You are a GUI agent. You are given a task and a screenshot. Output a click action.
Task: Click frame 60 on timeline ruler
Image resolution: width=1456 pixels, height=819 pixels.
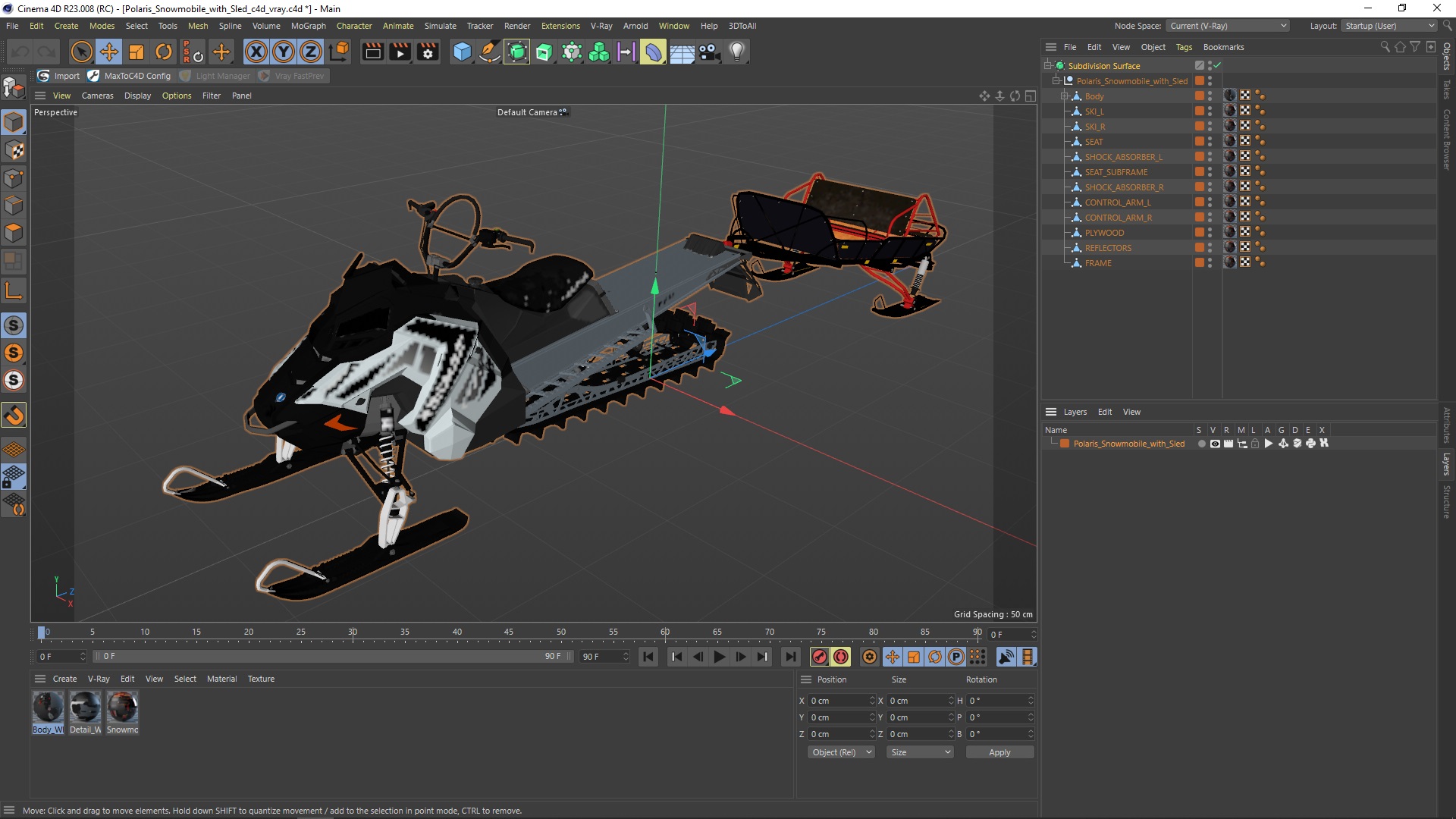(665, 632)
